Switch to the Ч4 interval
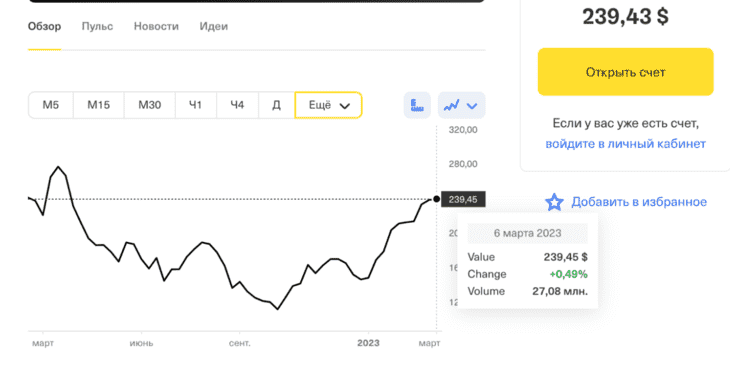The height and width of the screenshot is (365, 730). tap(237, 105)
